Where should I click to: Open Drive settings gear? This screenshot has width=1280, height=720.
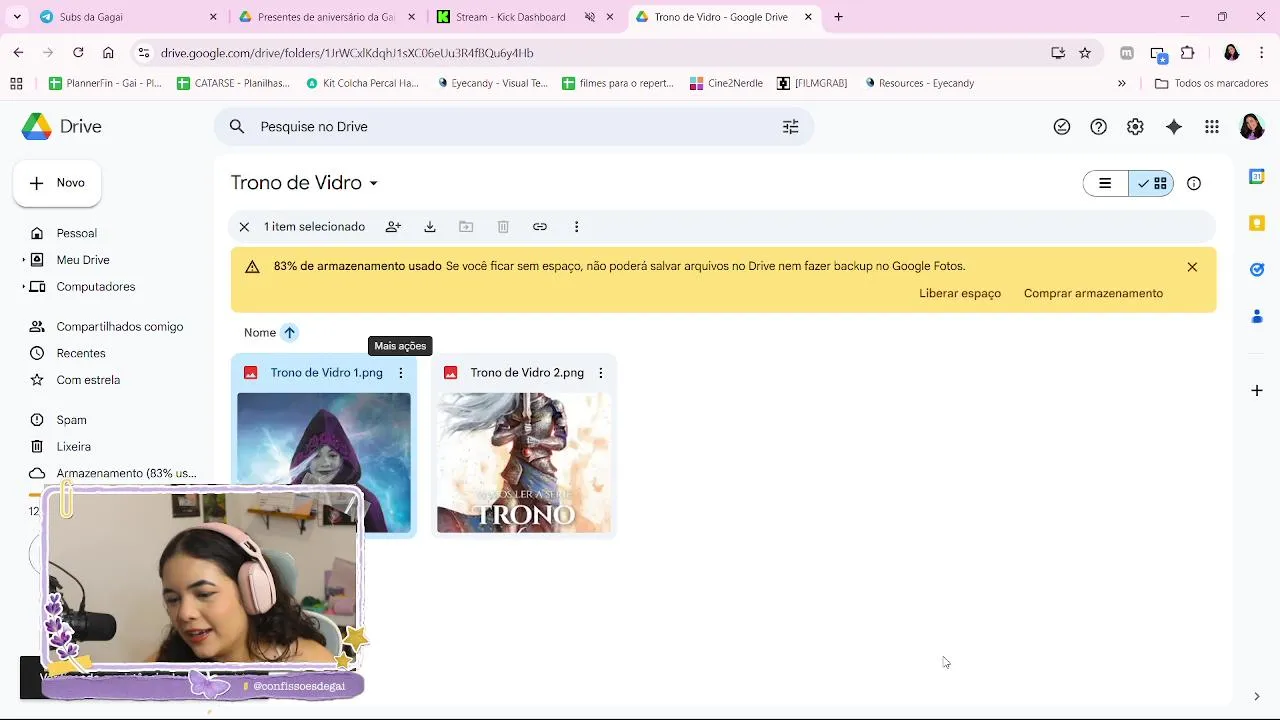1135,127
